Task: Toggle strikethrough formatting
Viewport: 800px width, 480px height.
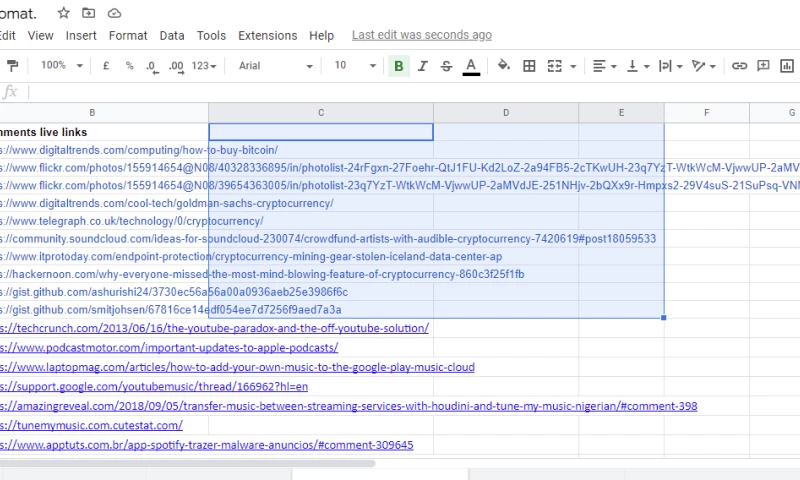Action: (x=446, y=66)
